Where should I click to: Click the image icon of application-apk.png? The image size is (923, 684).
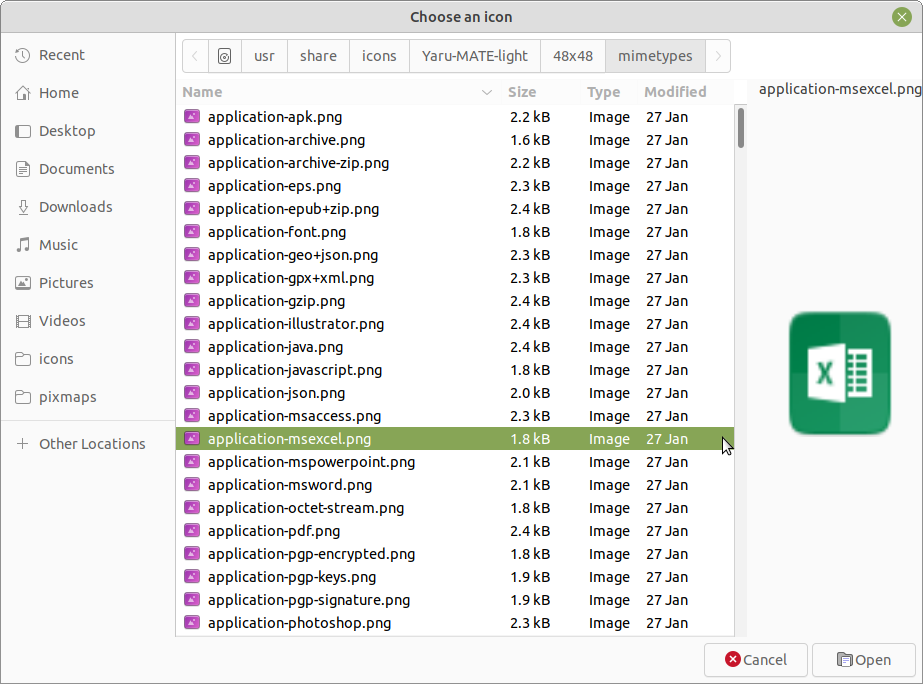192,117
